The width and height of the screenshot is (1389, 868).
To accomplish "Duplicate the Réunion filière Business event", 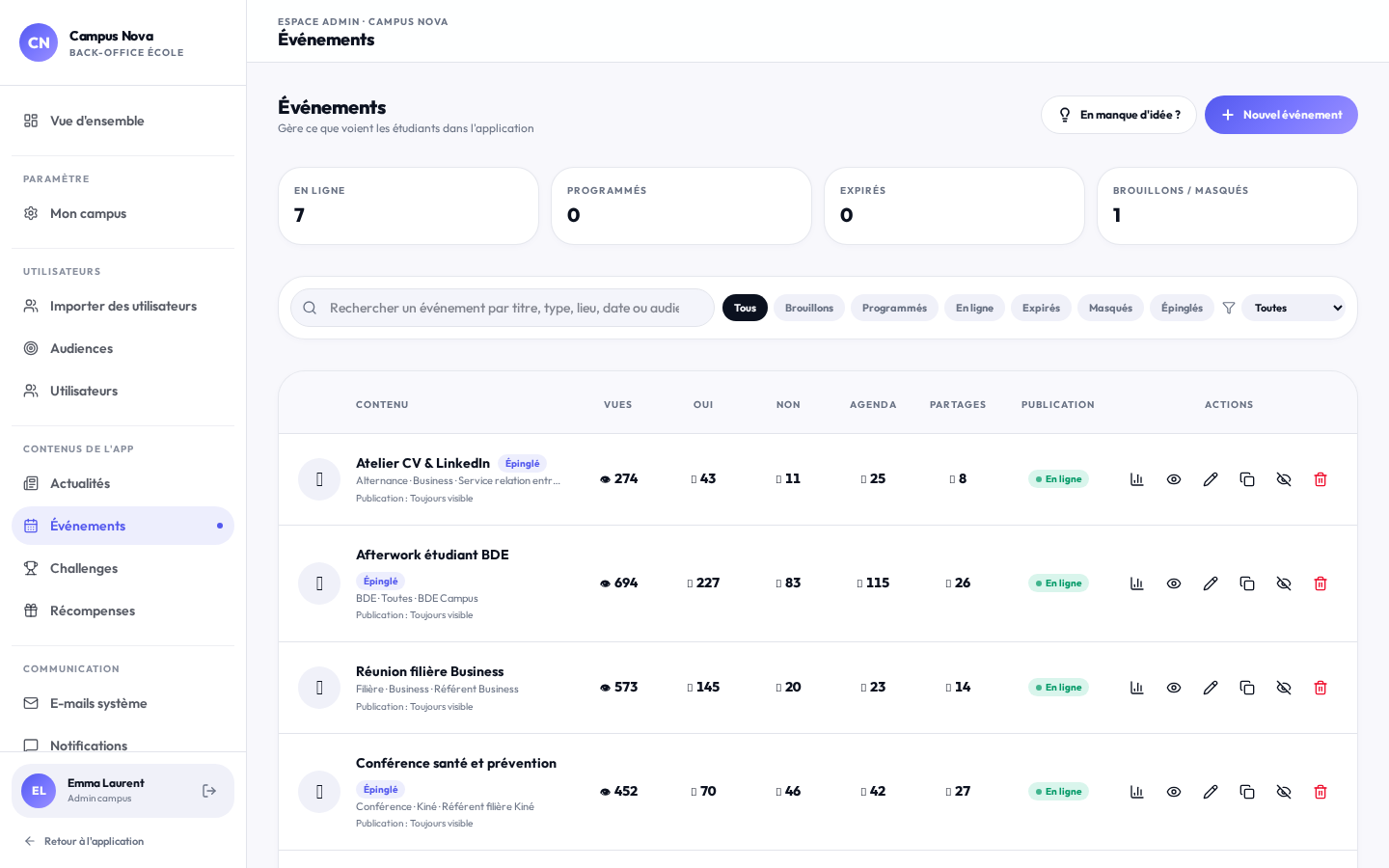I will pos(1247,688).
